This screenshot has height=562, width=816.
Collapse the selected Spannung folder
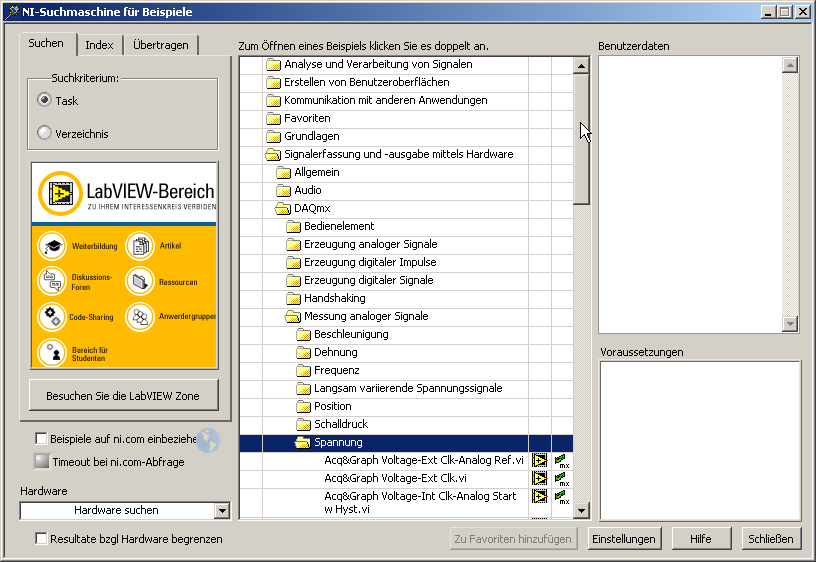[x=303, y=443]
